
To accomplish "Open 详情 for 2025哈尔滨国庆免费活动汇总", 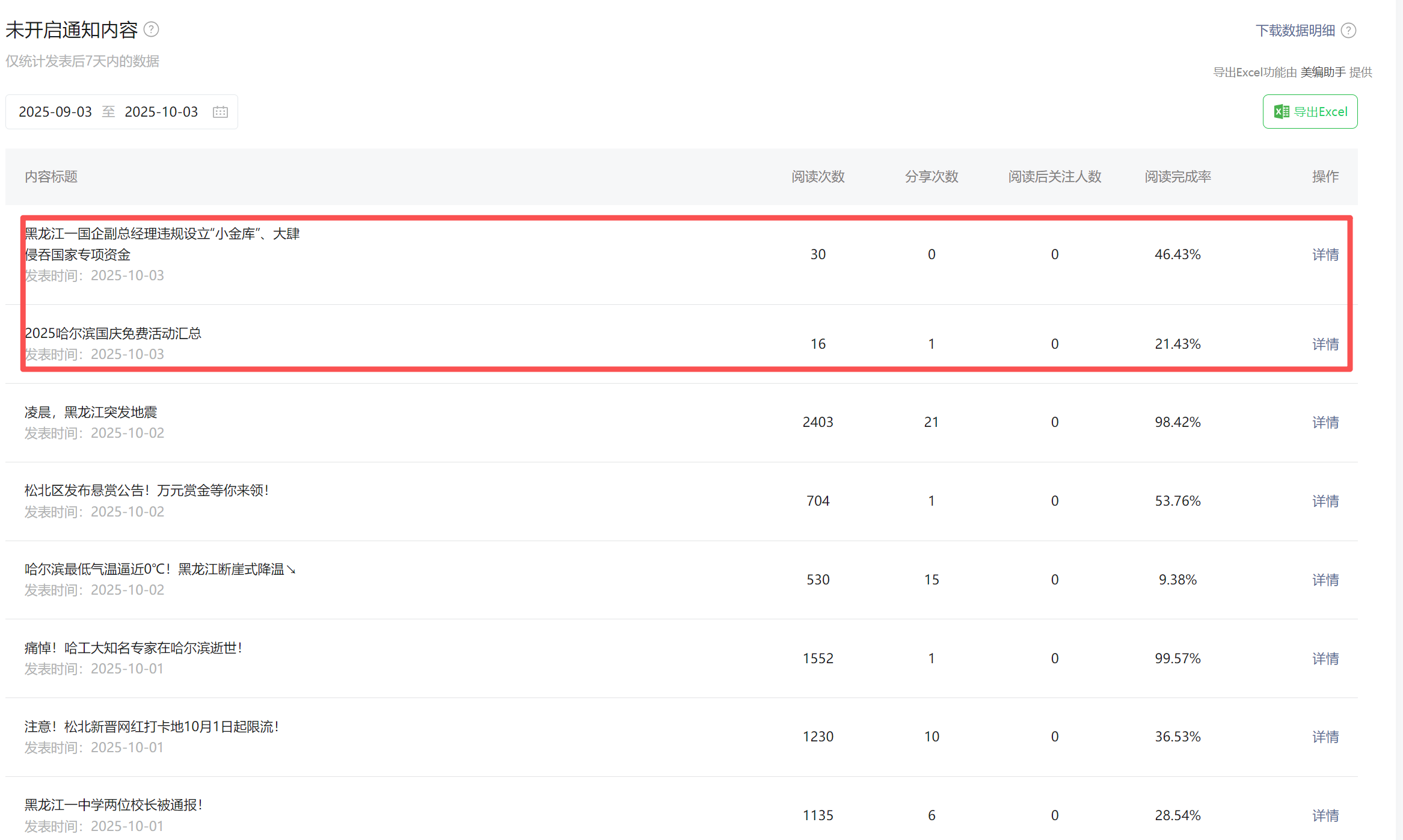I will 1325,344.
